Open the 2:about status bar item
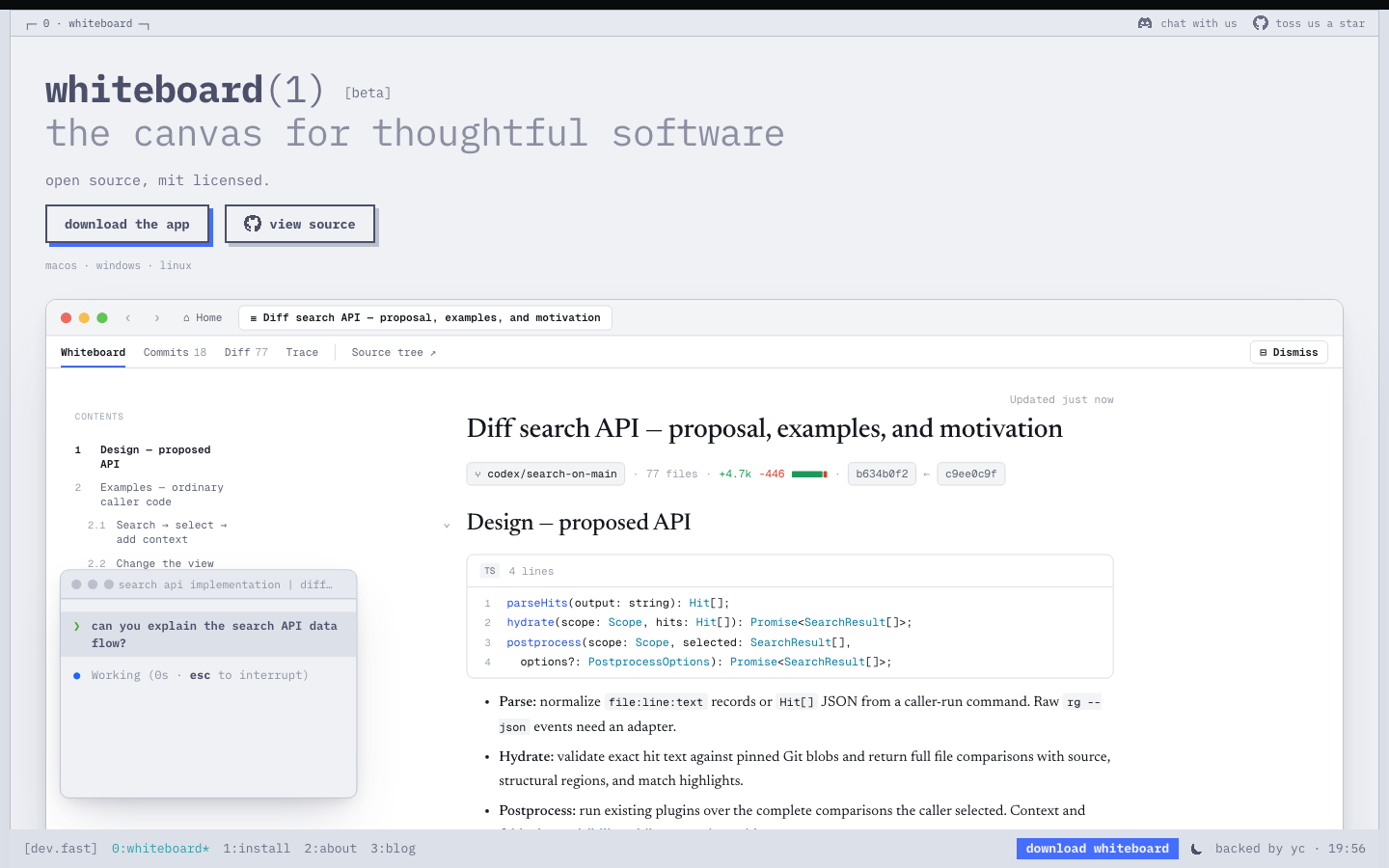 pos(330,849)
